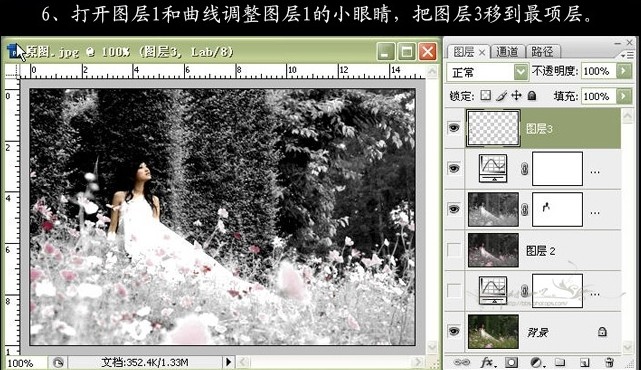Image resolution: width=641 pixels, height=370 pixels.
Task: Click the Layers panel scroll-up arrow
Action: [x=628, y=116]
